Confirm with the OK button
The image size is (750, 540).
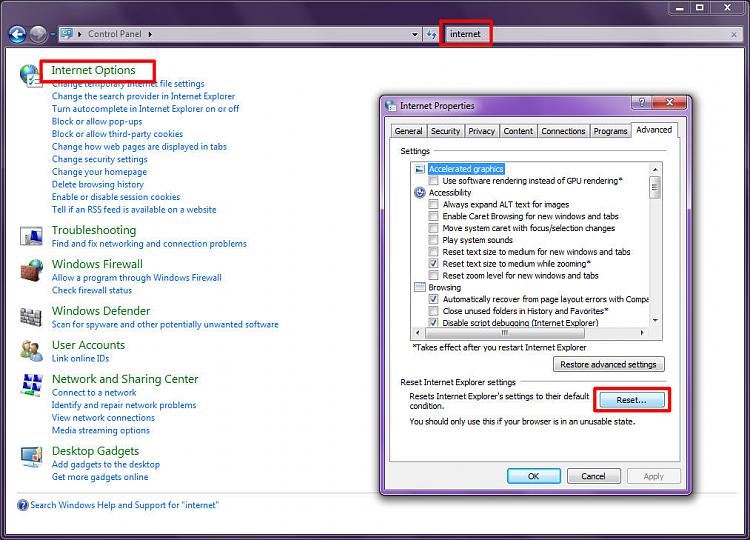pos(533,476)
